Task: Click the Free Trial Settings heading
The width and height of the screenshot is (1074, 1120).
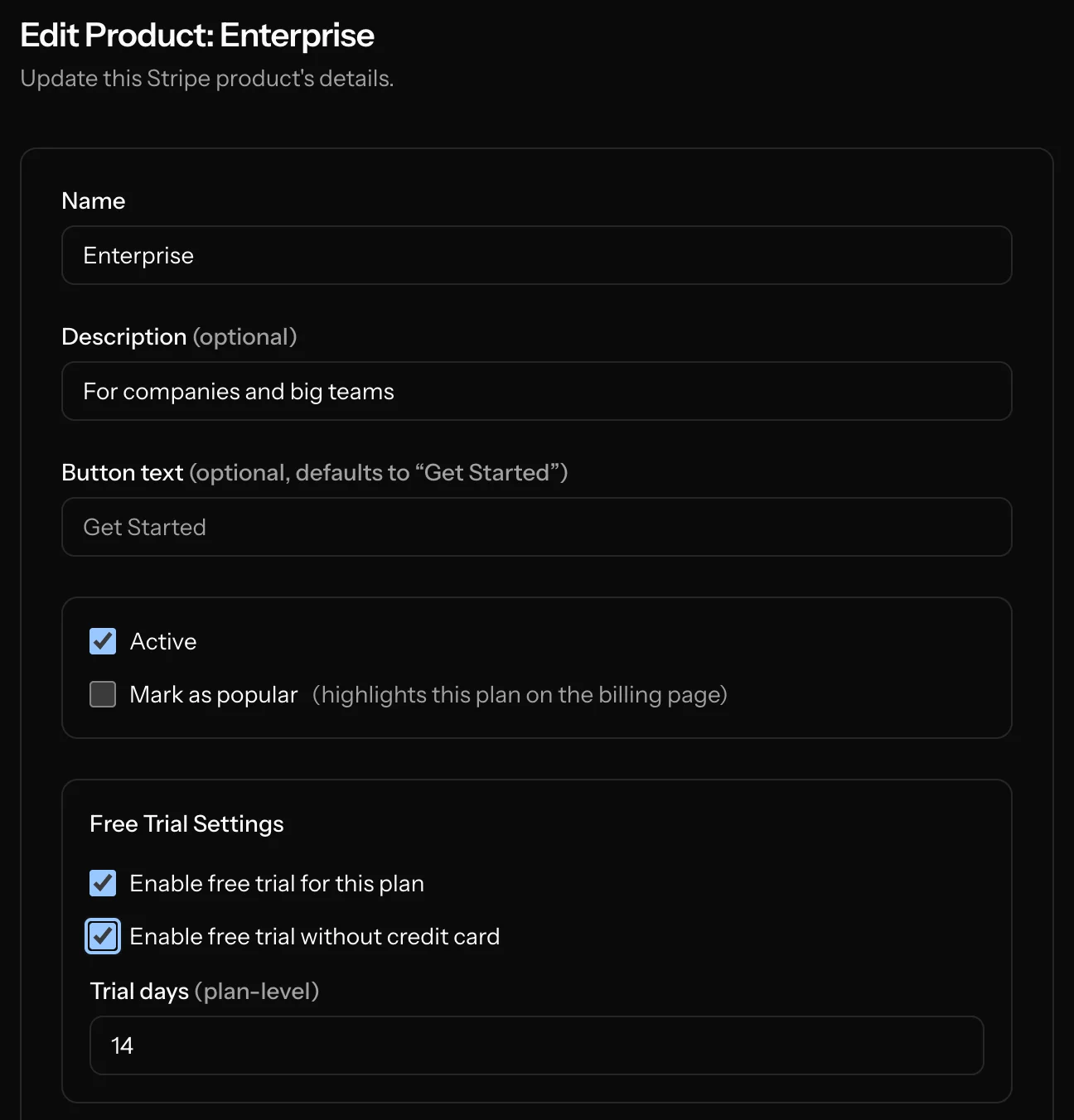Action: tap(186, 823)
